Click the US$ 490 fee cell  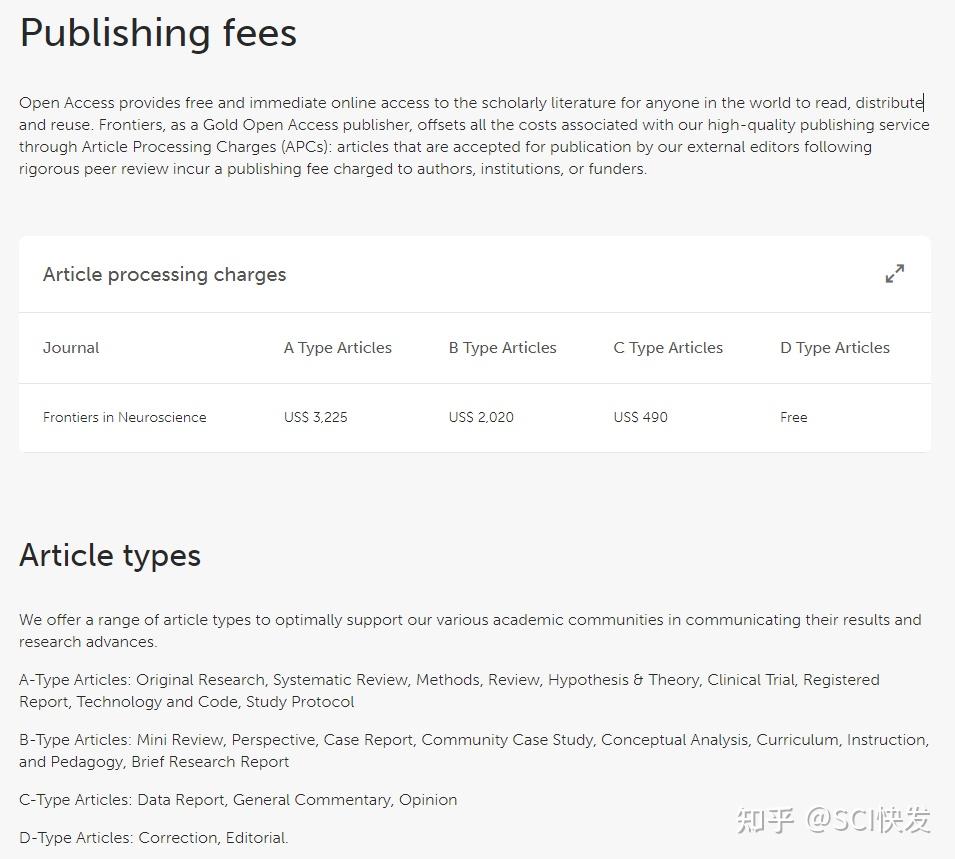point(640,417)
